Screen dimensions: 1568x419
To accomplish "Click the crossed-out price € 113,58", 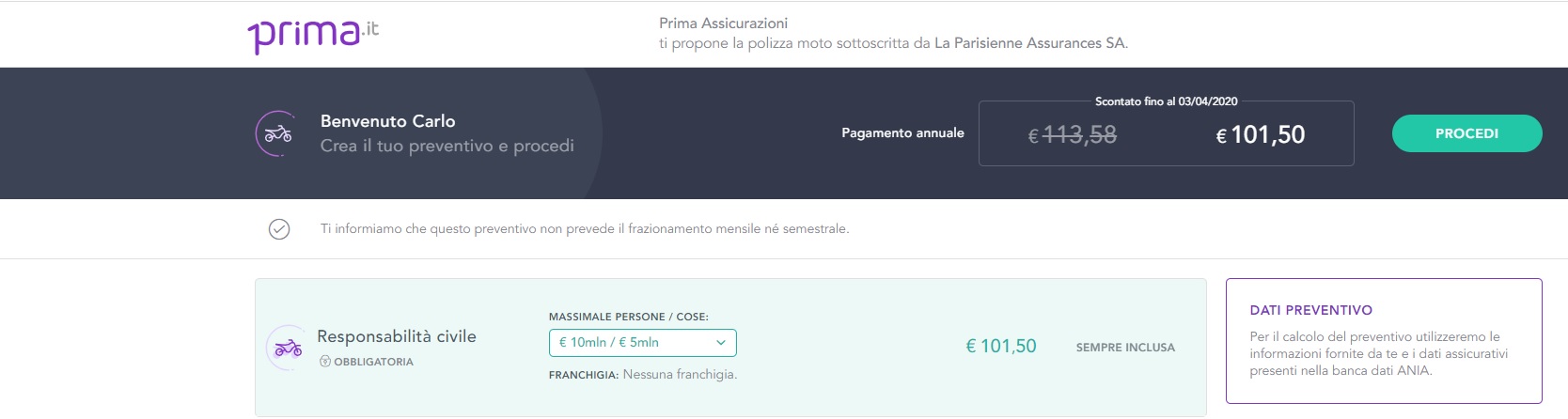I will coord(1073,135).
